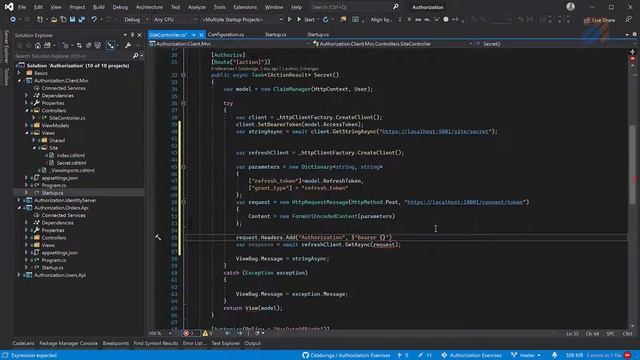Open the Build menu

pyautogui.click(x=99, y=7)
